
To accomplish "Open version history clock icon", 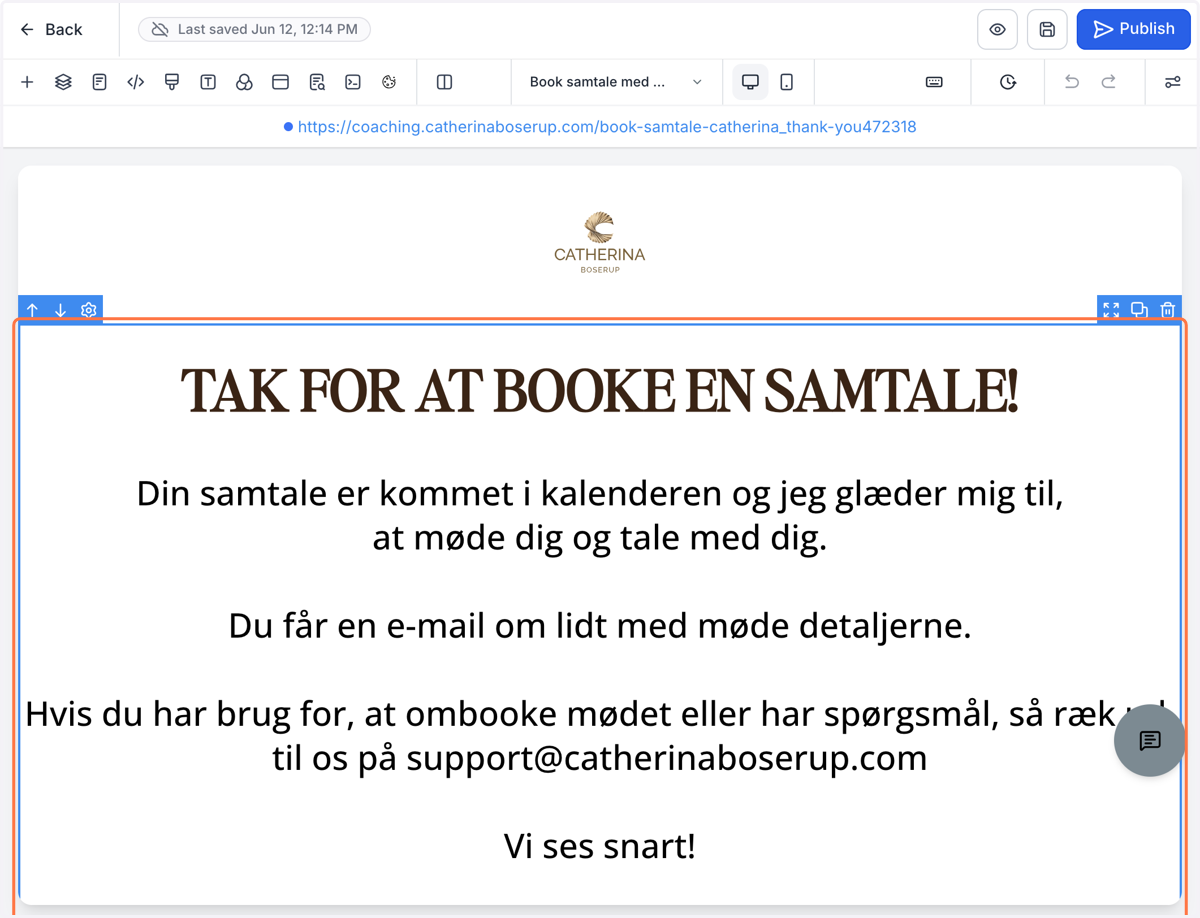I will (1008, 82).
